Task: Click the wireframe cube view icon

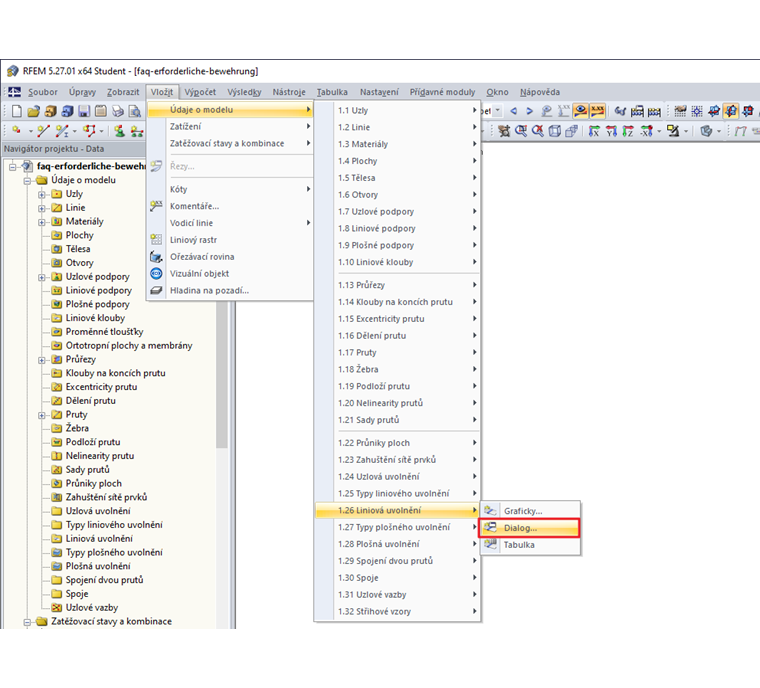Action: (x=555, y=130)
